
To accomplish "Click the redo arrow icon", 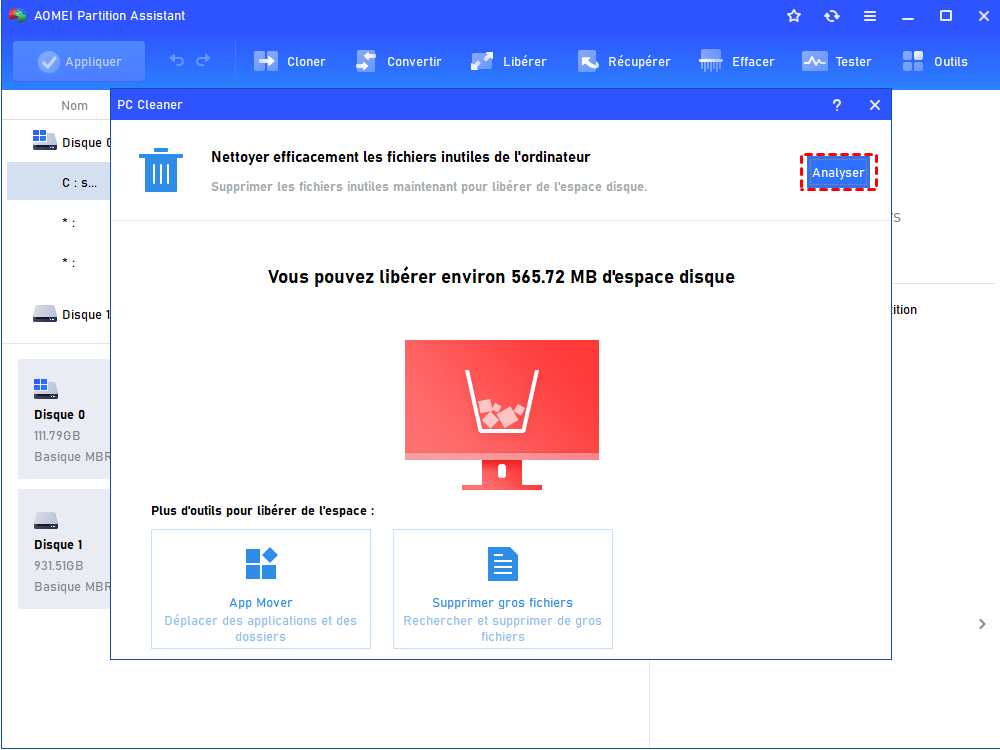I will [203, 61].
